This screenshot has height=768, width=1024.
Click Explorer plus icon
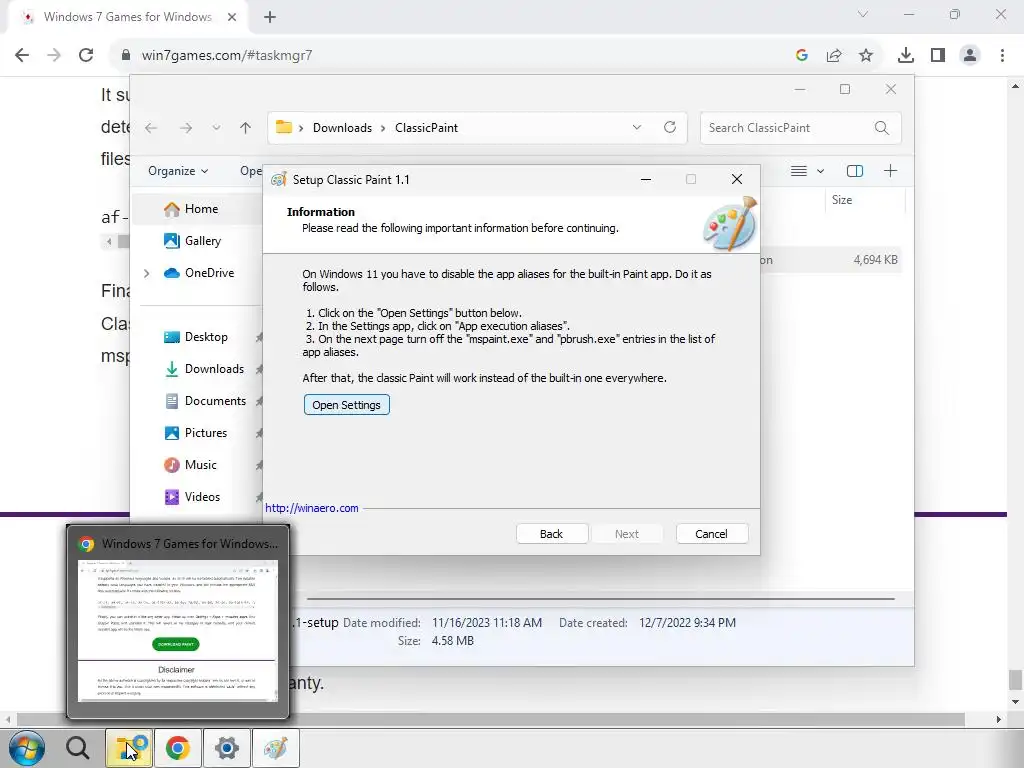click(890, 171)
